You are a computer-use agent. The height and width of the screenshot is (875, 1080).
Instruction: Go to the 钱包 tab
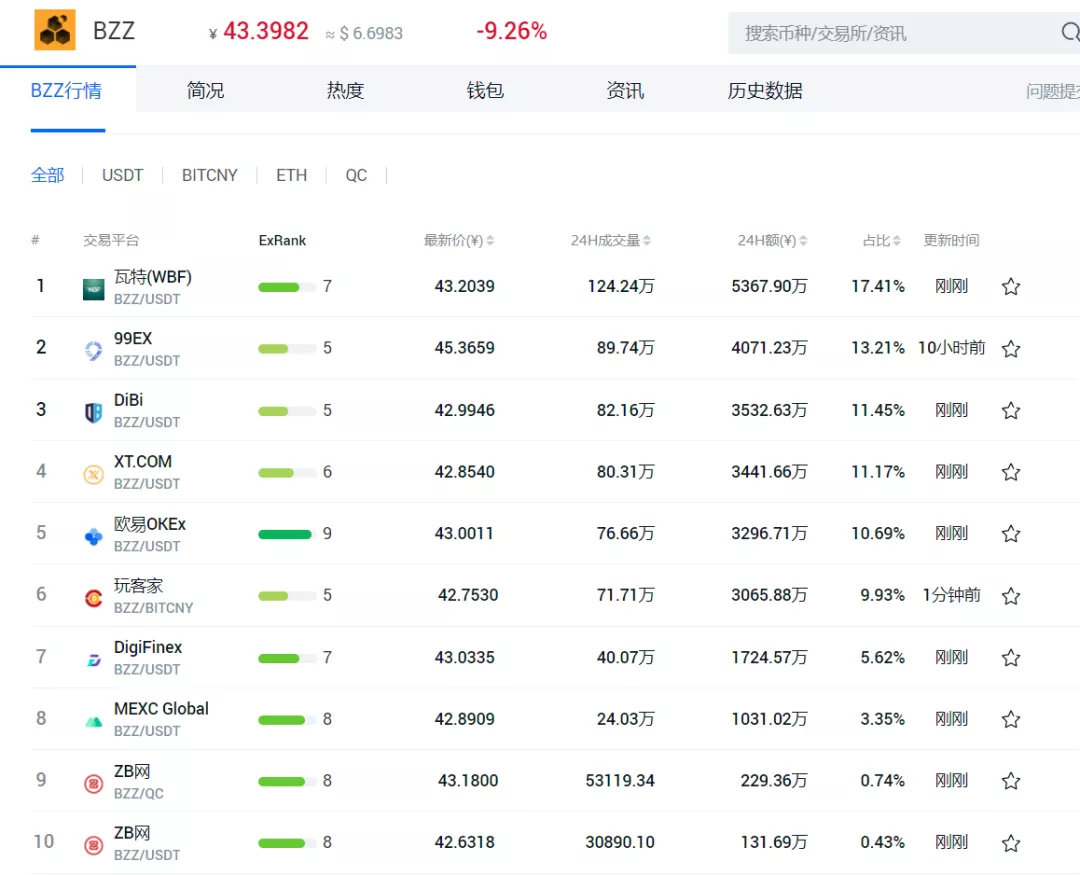tap(485, 90)
